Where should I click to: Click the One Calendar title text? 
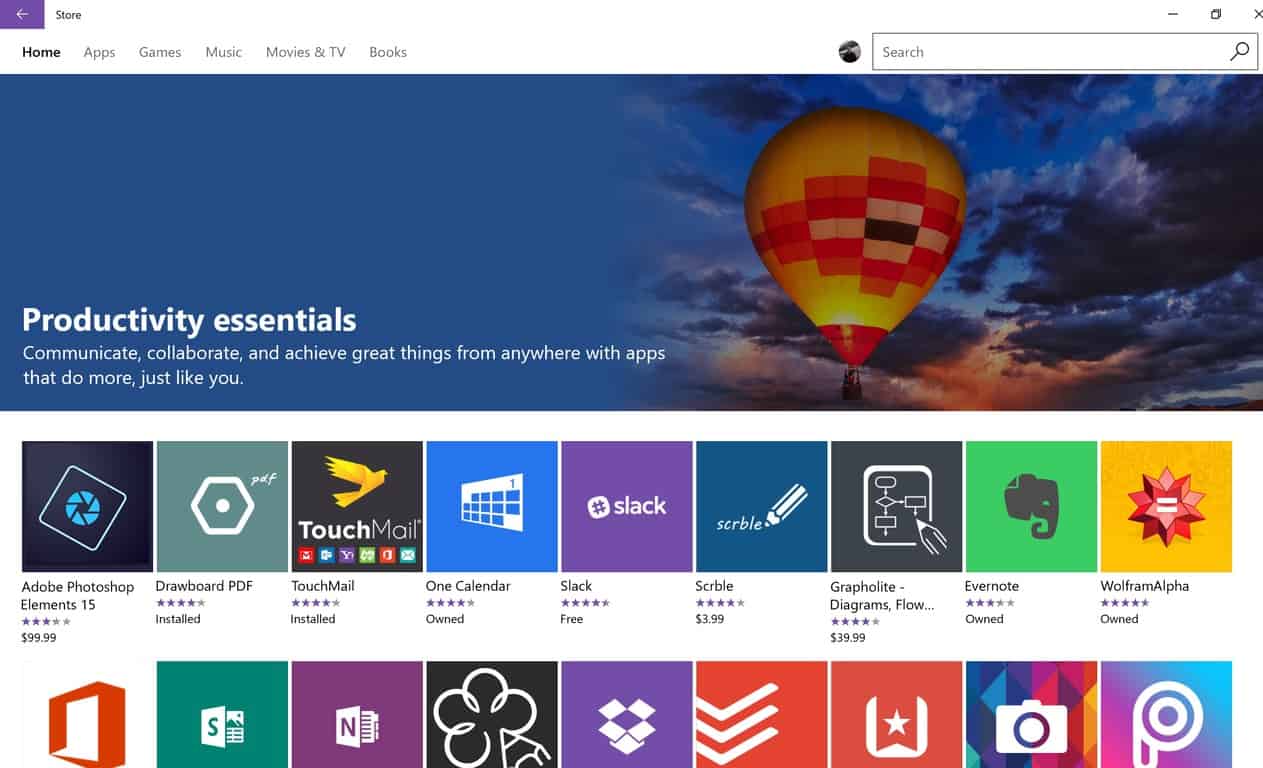point(468,586)
